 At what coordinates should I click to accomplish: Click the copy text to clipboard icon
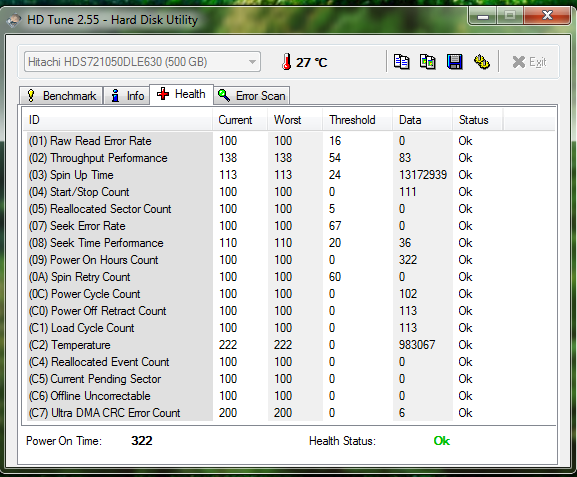(401, 62)
